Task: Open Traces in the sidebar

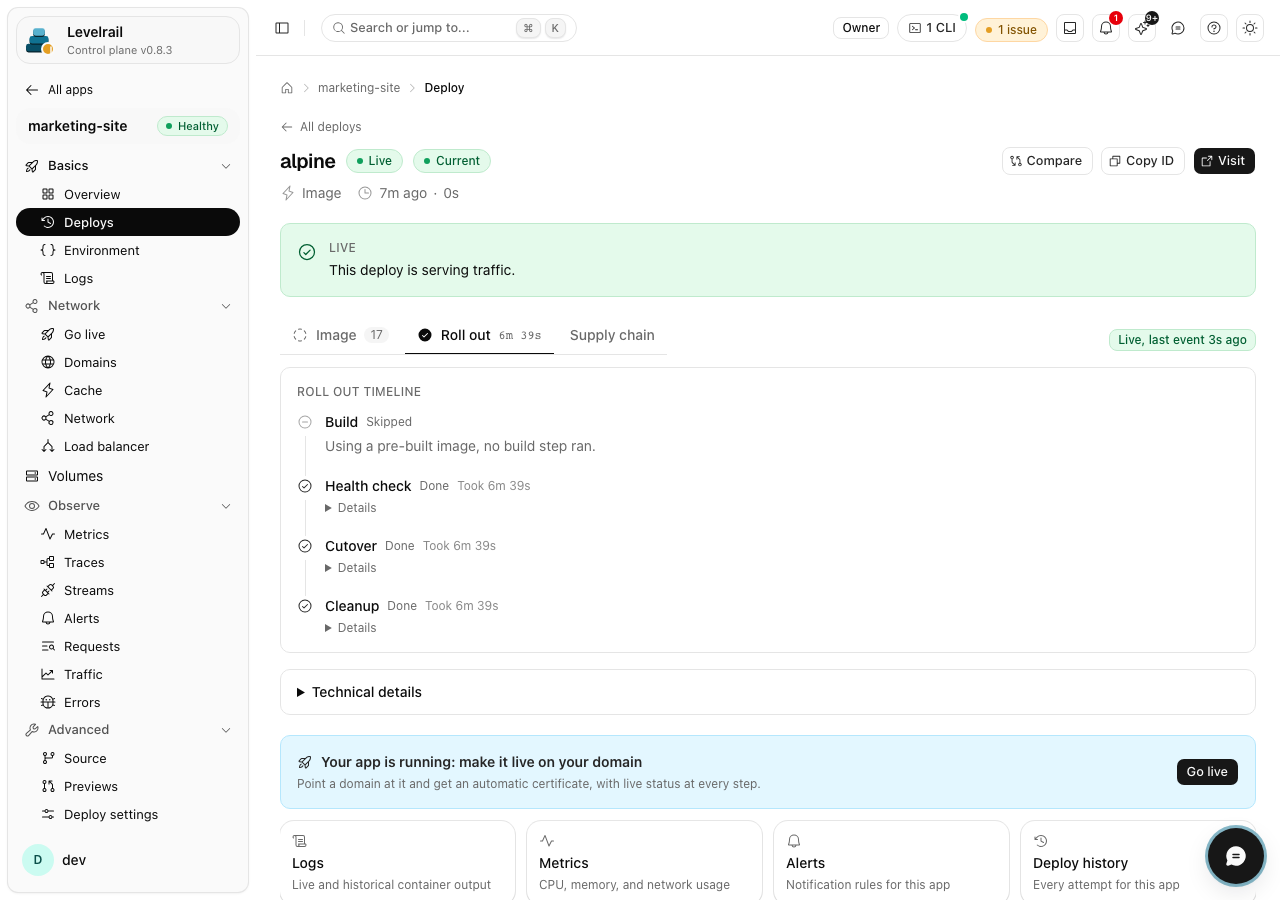Action: point(128,562)
